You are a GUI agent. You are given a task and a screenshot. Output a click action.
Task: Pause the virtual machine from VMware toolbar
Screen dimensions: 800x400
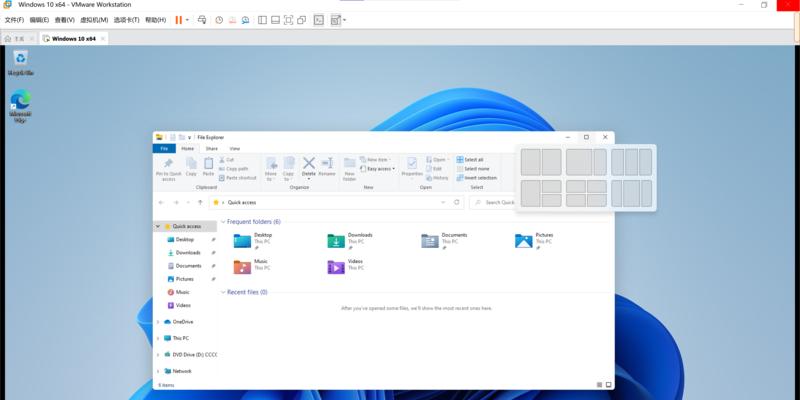point(179,20)
